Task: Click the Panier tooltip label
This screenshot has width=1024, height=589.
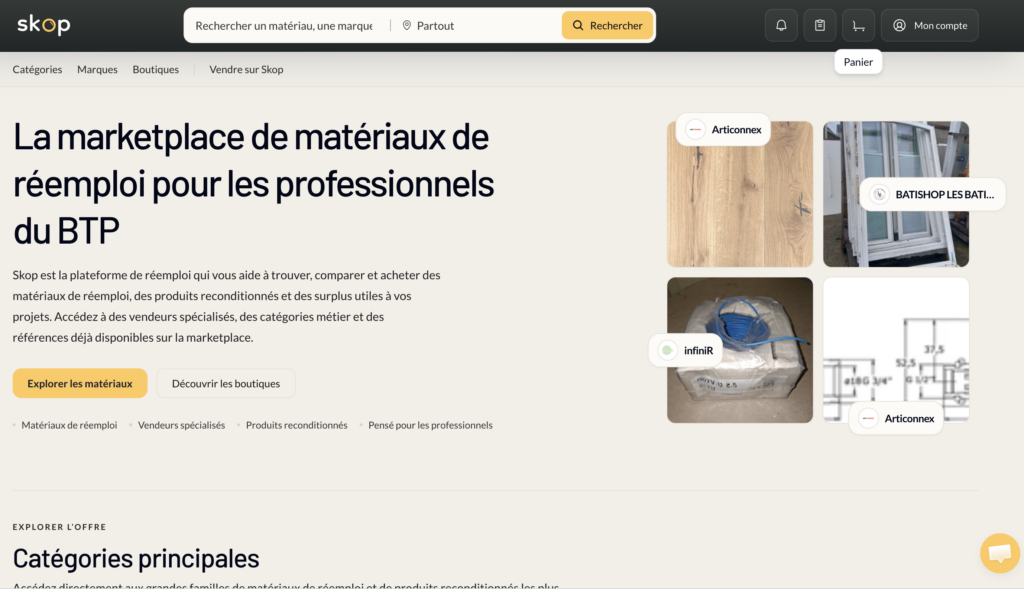Action: pos(858,62)
